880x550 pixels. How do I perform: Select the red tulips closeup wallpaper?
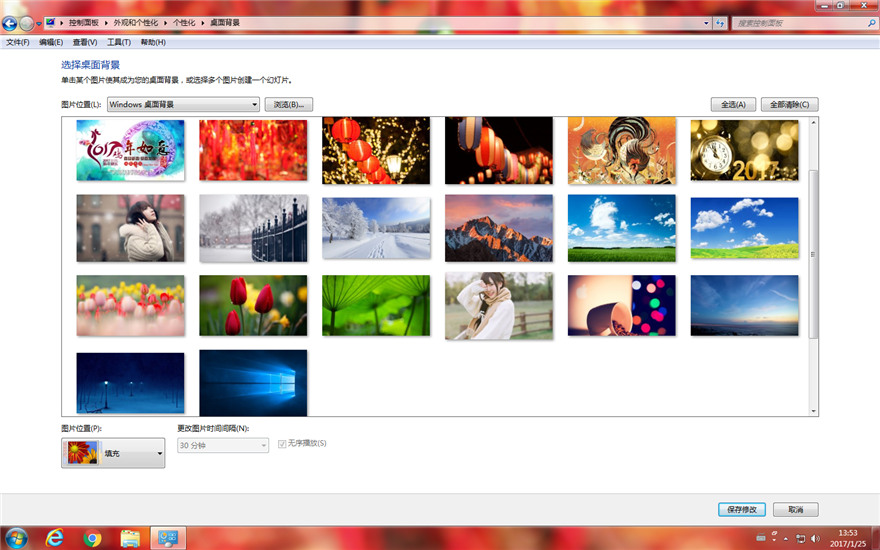pos(253,305)
